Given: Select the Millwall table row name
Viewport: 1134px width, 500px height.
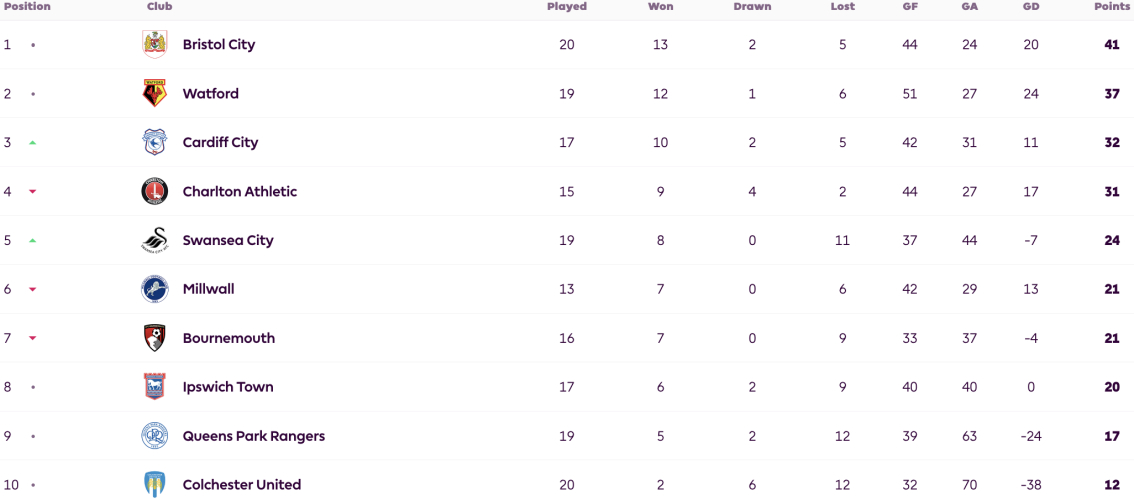Looking at the screenshot, I should coord(208,289).
